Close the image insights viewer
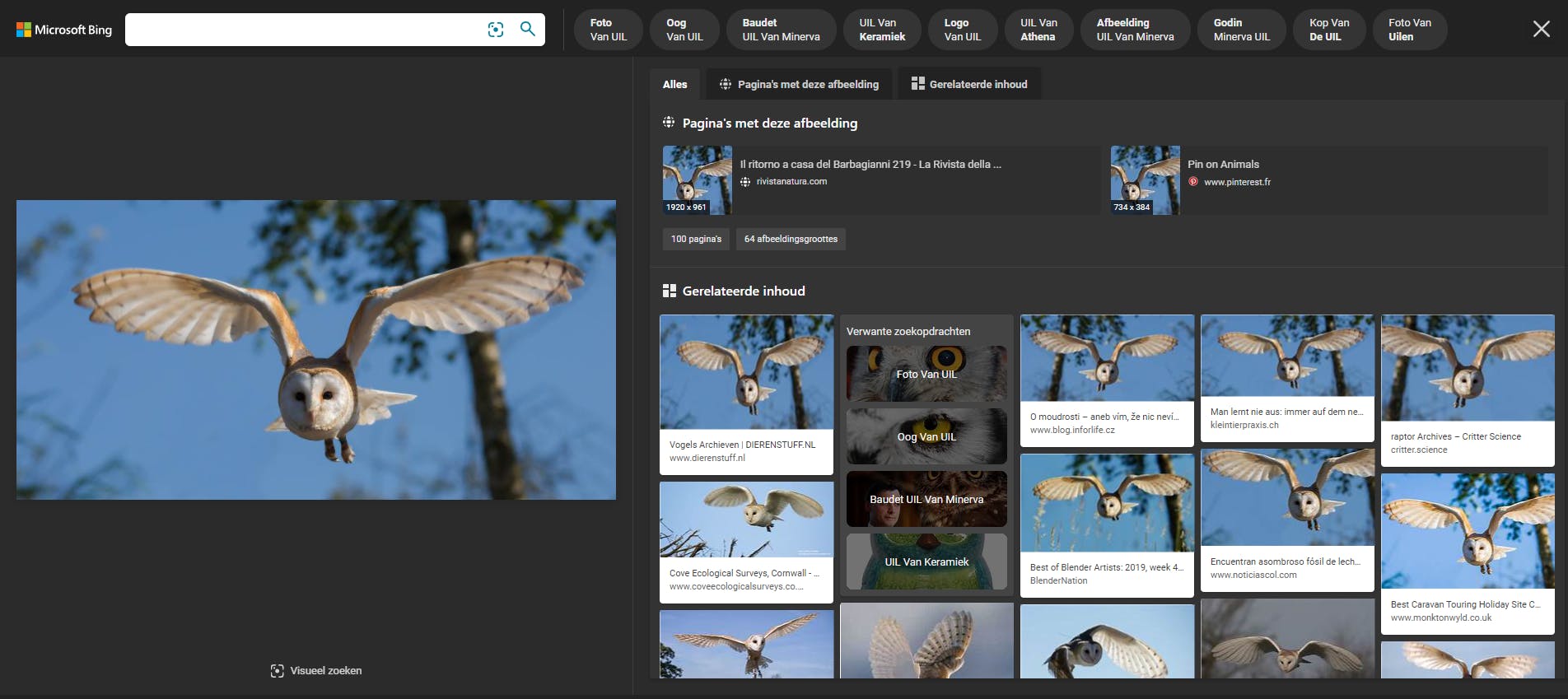 [x=1541, y=30]
